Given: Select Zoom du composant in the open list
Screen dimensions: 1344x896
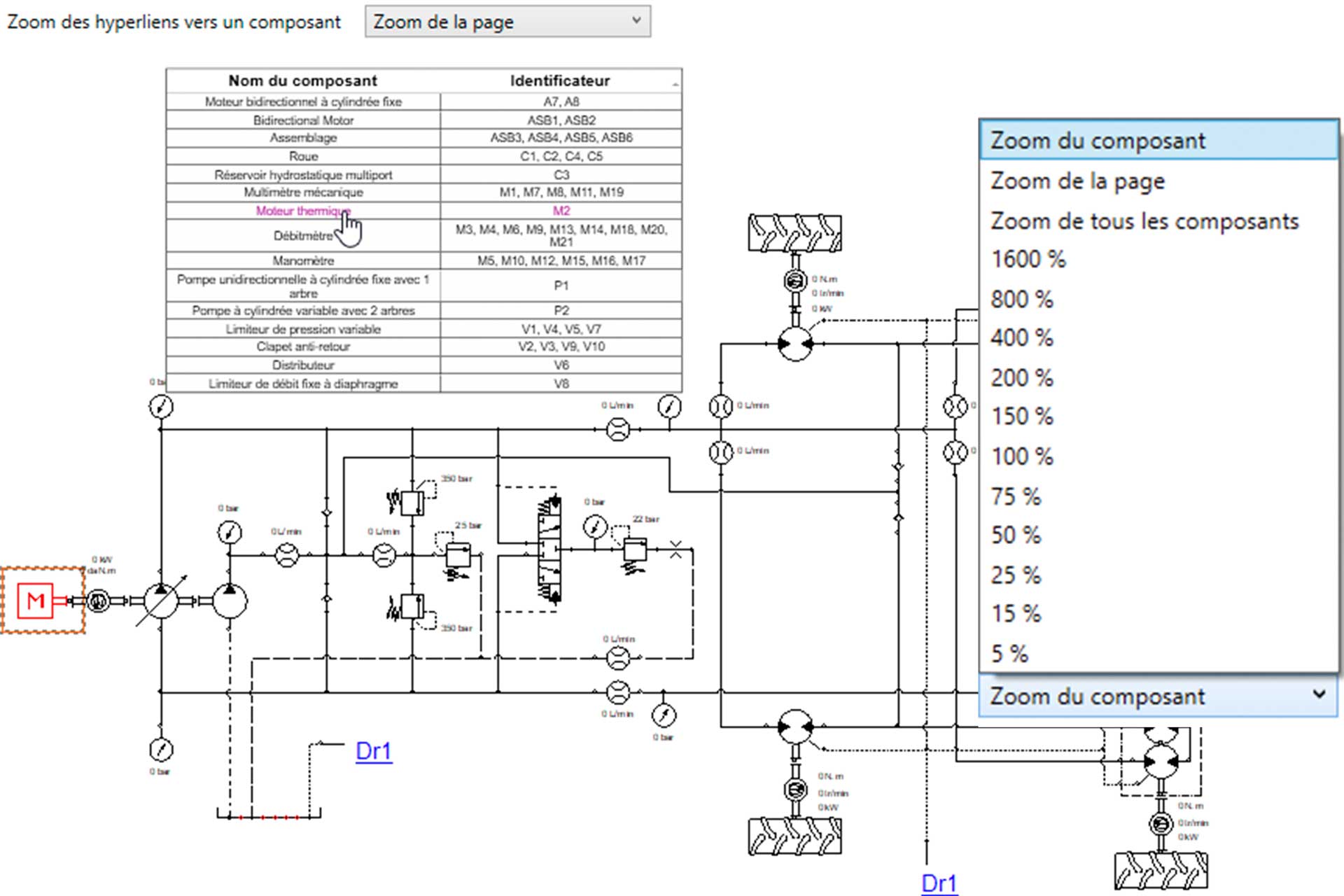Looking at the screenshot, I should (1158, 141).
